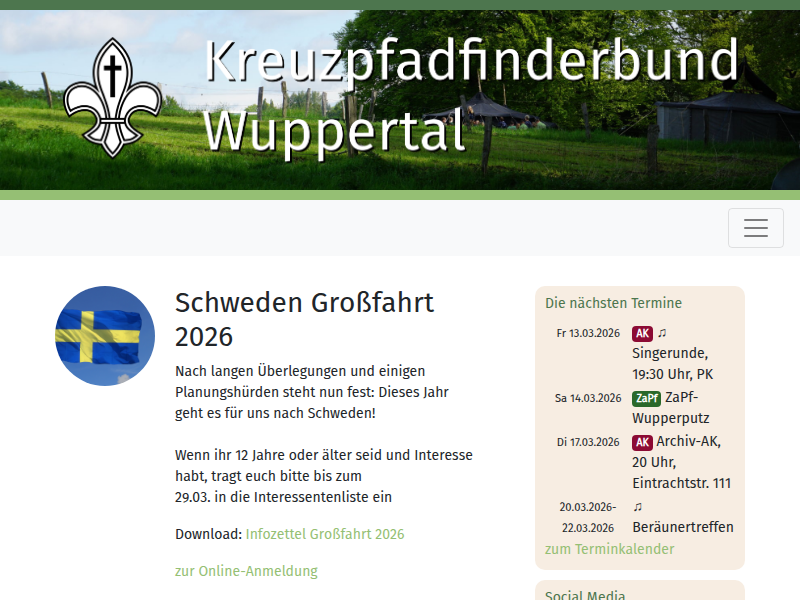Select the Beräunertreffen event entry

[x=683, y=527]
